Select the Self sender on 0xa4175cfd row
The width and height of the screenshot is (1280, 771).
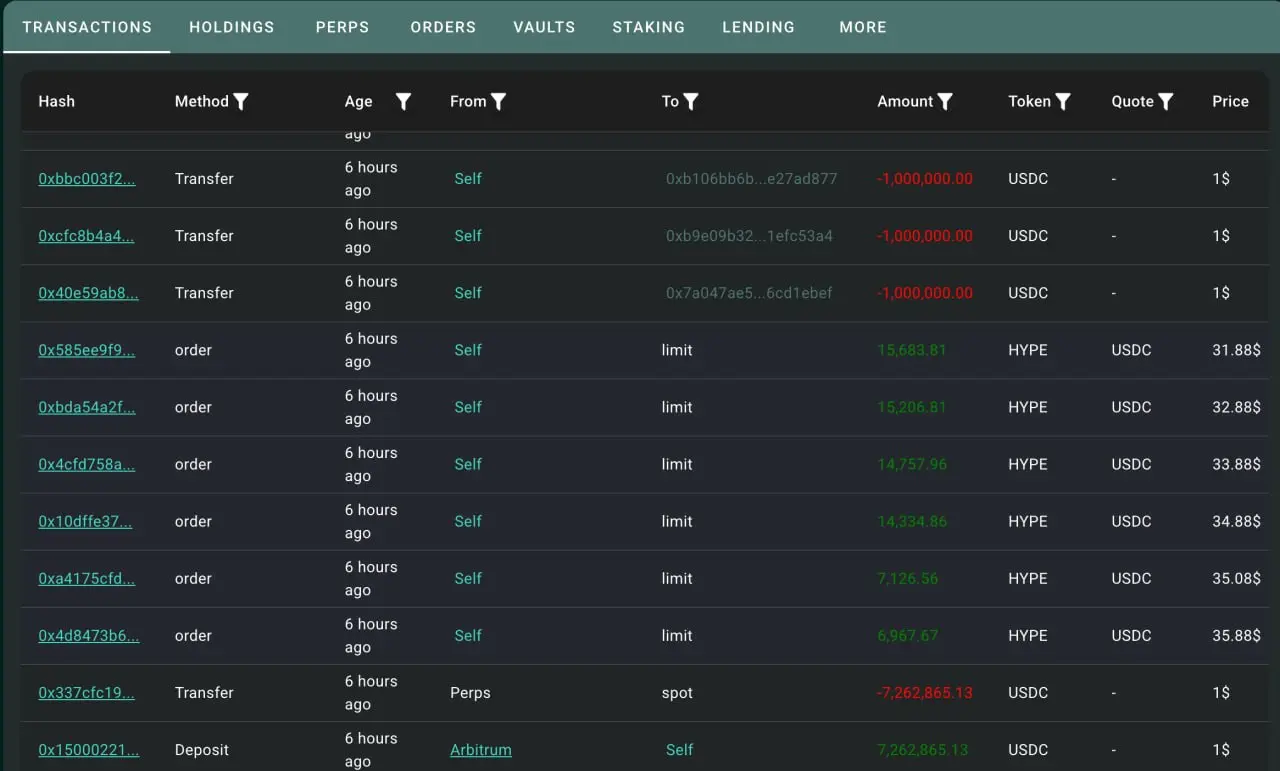pos(468,579)
